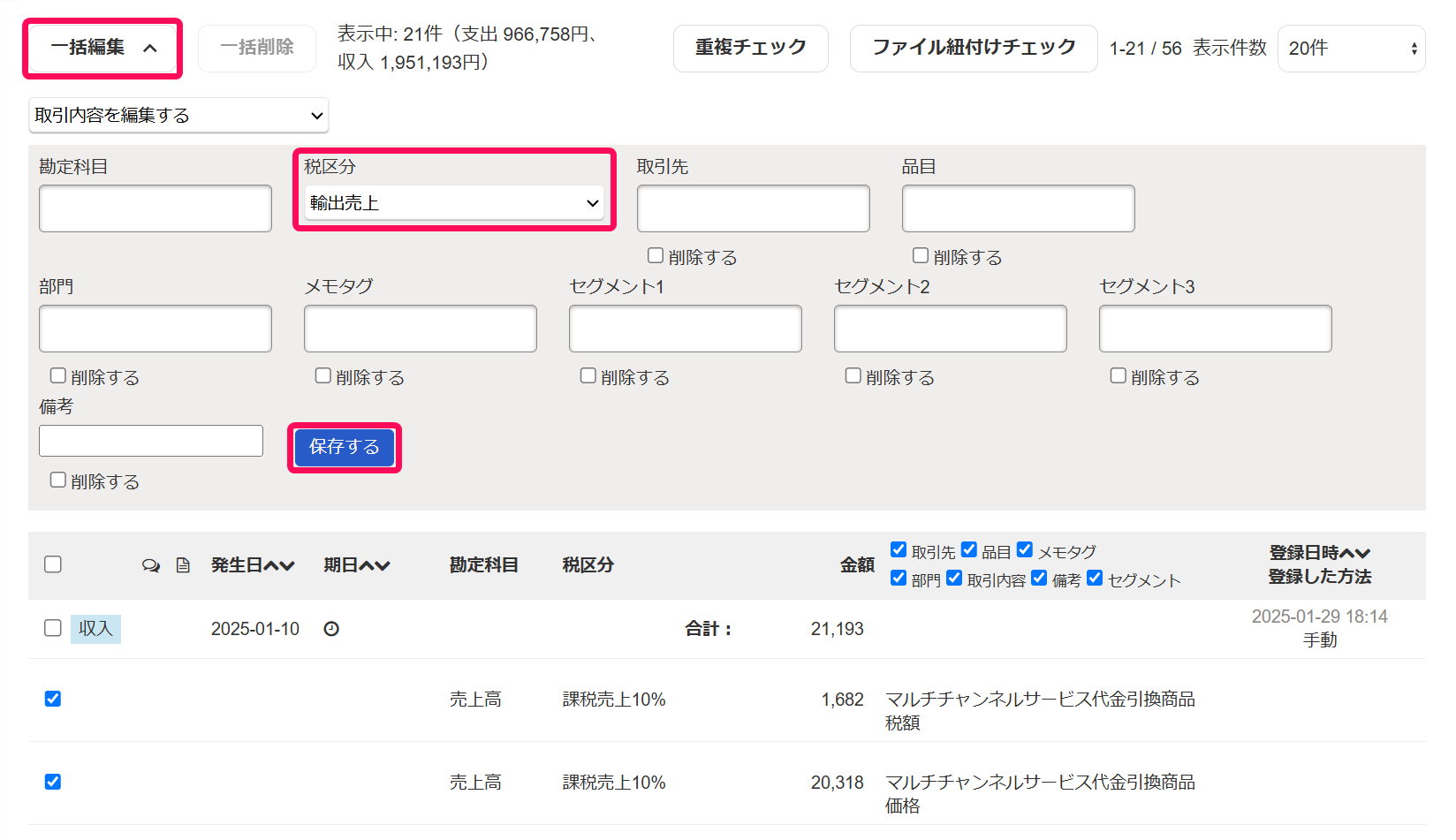Focus the セグメント3 input field
The image size is (1456, 840).
[x=1216, y=329]
